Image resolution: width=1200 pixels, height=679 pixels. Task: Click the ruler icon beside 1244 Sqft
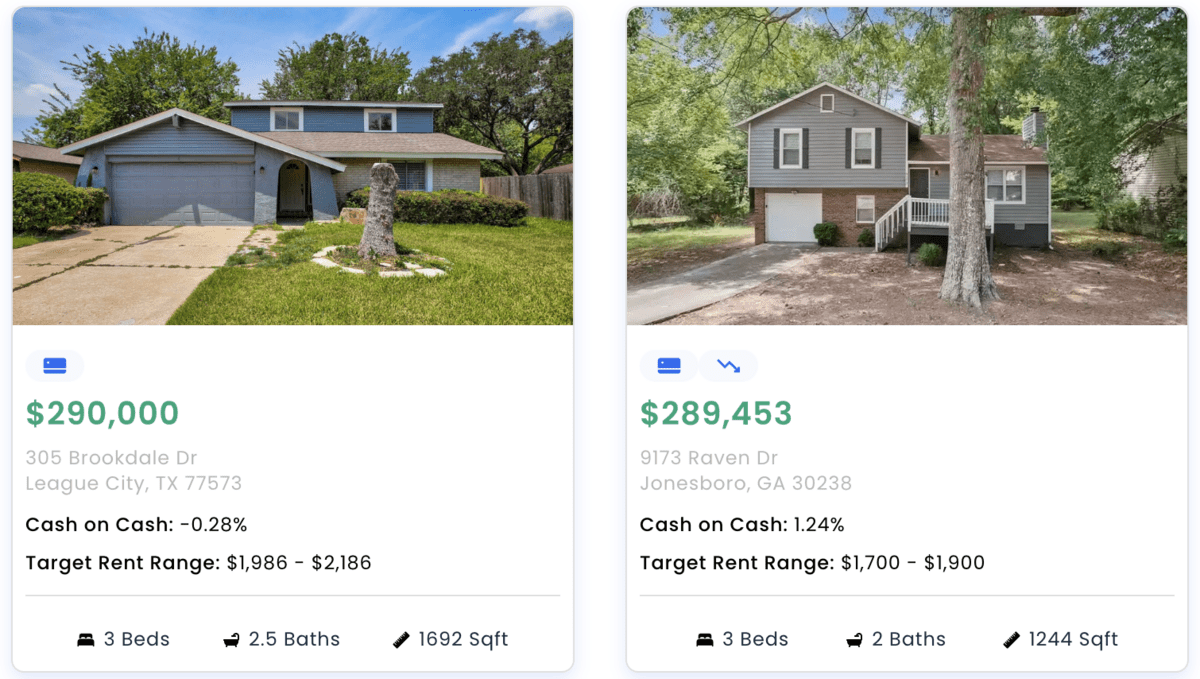tap(1012, 640)
